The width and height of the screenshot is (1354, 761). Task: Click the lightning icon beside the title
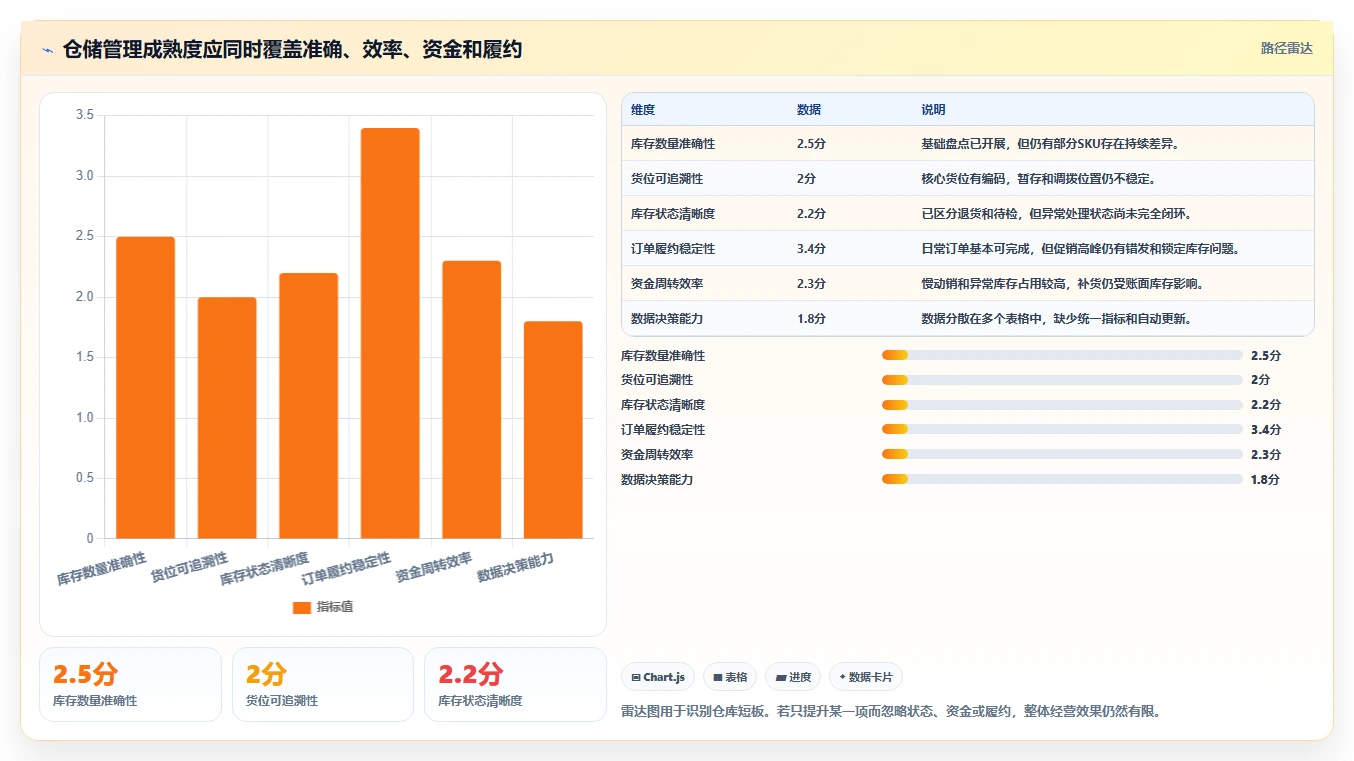point(47,49)
